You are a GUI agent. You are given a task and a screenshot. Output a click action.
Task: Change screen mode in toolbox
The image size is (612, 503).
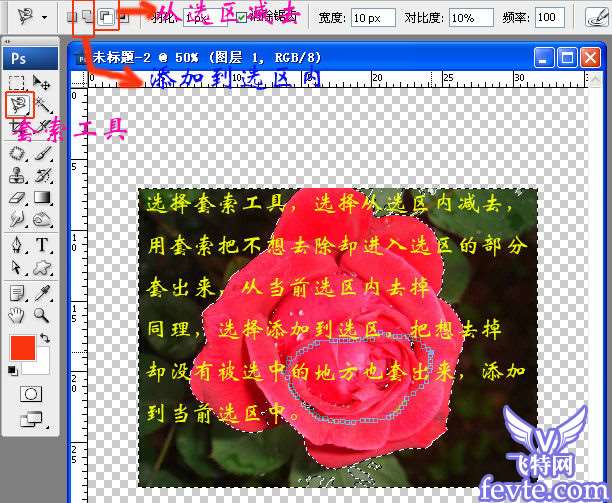[x=31, y=419]
